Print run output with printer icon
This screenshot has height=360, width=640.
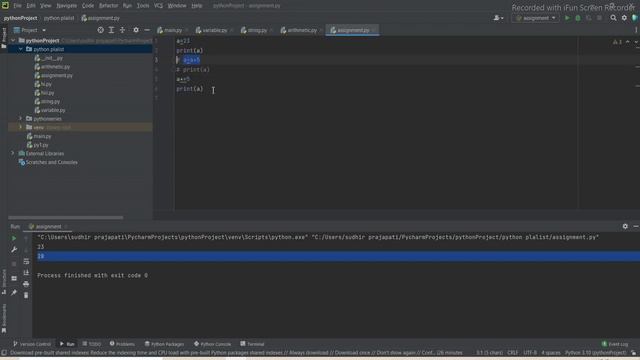[x=26, y=284]
